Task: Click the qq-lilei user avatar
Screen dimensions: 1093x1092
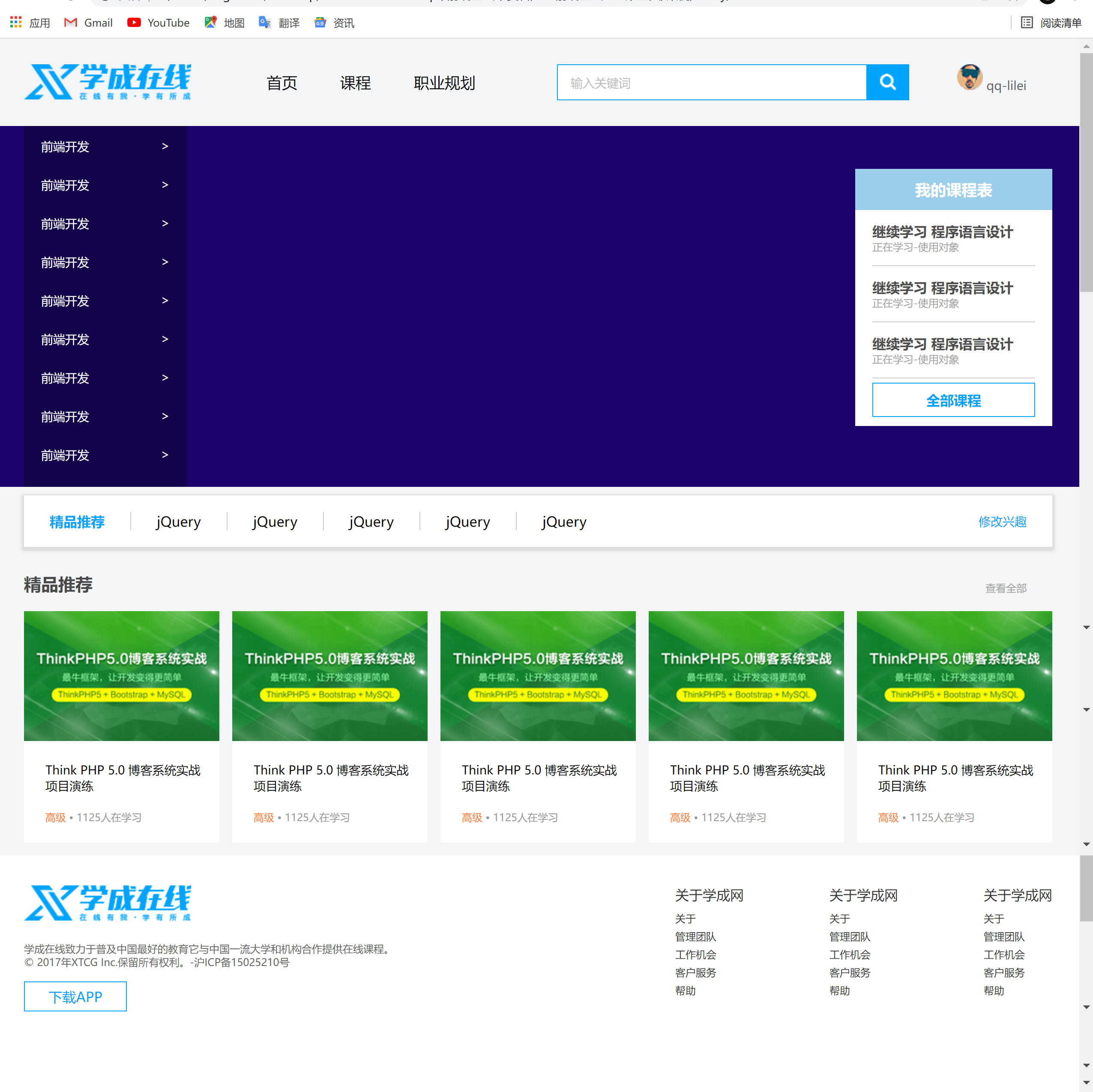Action: coord(969,78)
